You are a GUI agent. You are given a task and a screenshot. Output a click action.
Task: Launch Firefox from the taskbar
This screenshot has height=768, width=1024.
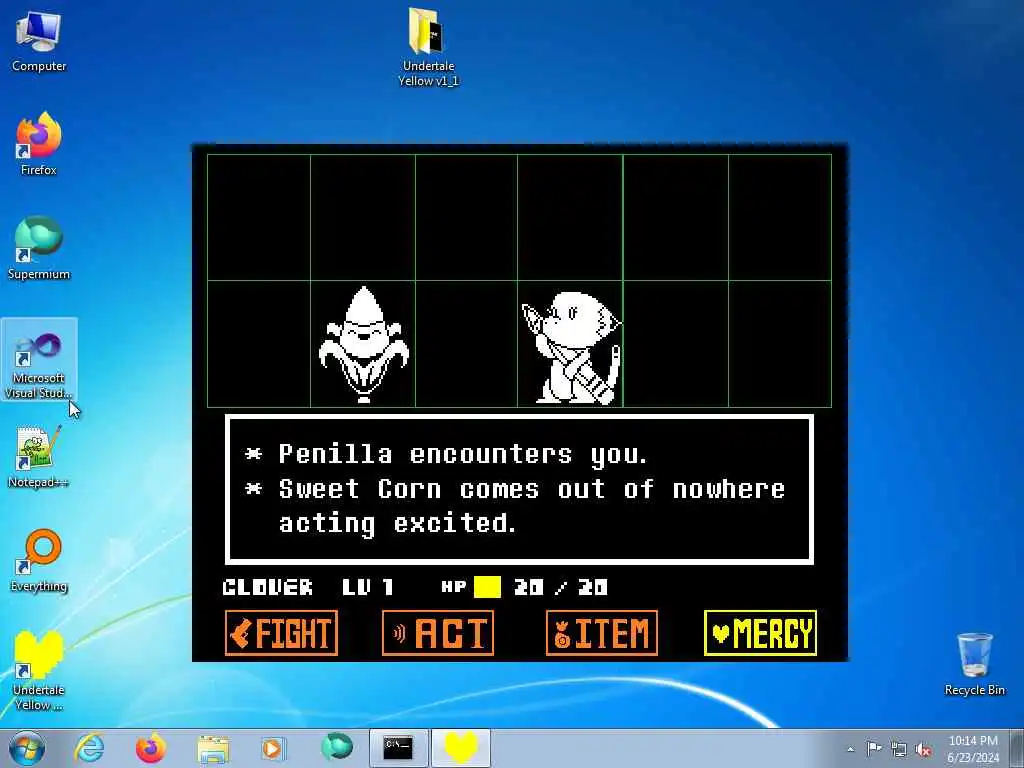tap(151, 748)
